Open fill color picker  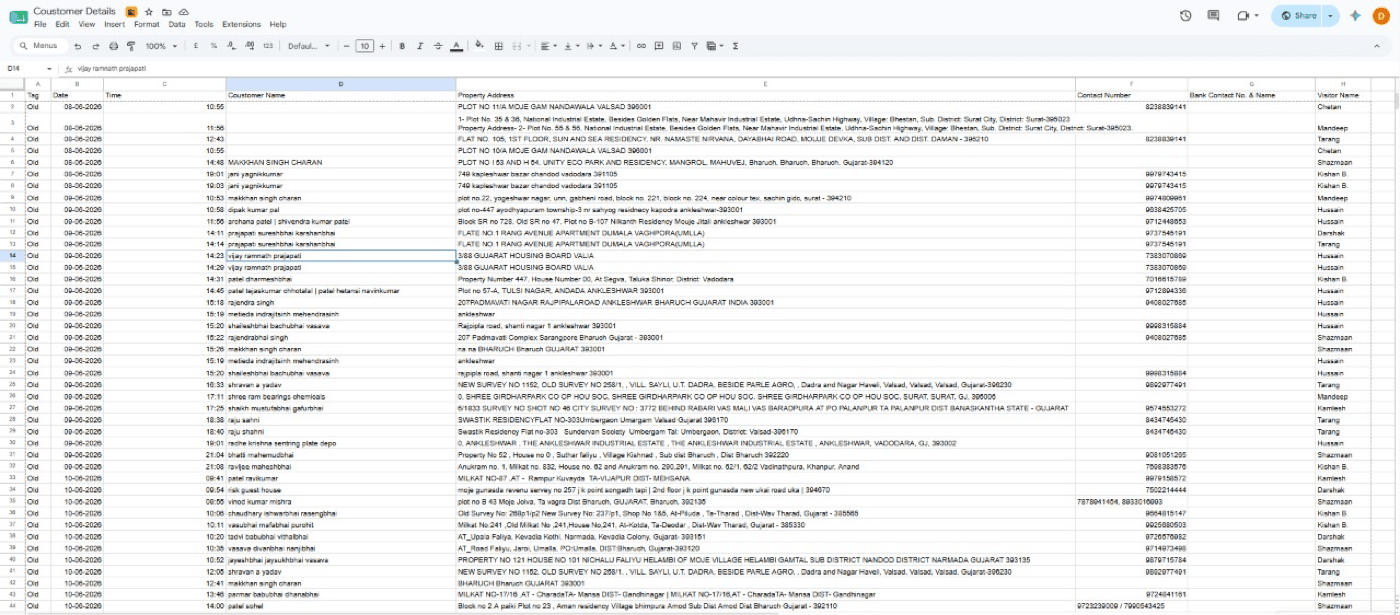(x=479, y=46)
